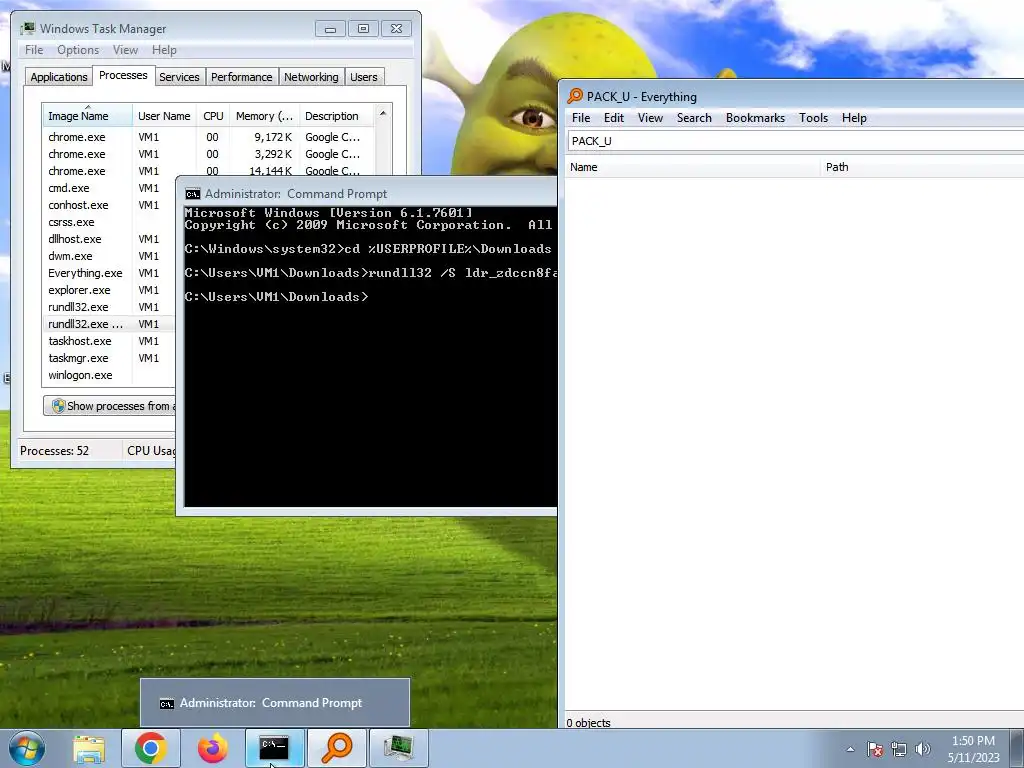This screenshot has width=1024, height=768.
Task: Minimize the Task Manager window
Action: (330, 29)
